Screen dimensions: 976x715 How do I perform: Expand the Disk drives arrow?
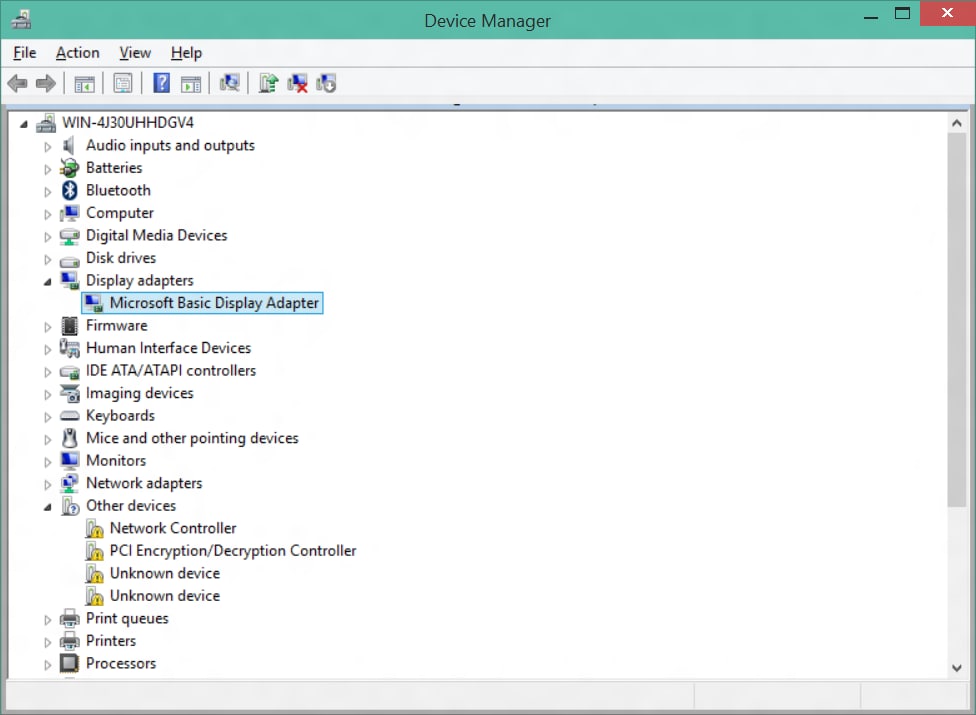click(47, 259)
